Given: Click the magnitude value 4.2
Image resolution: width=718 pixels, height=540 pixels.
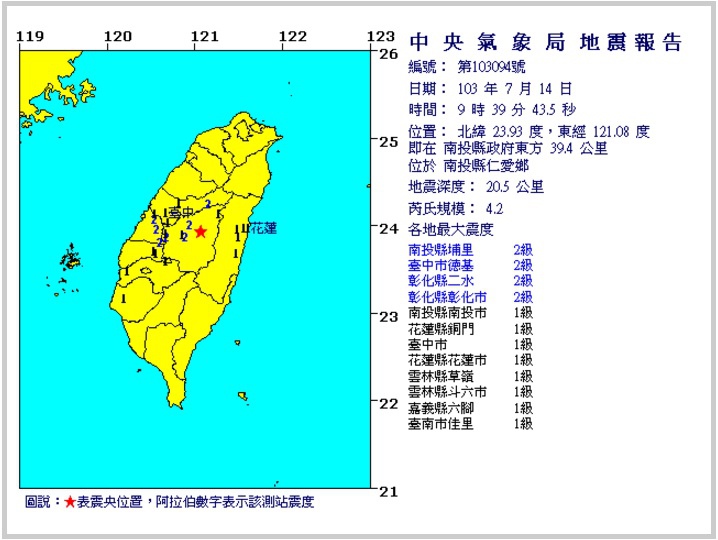Looking at the screenshot, I should [x=494, y=209].
